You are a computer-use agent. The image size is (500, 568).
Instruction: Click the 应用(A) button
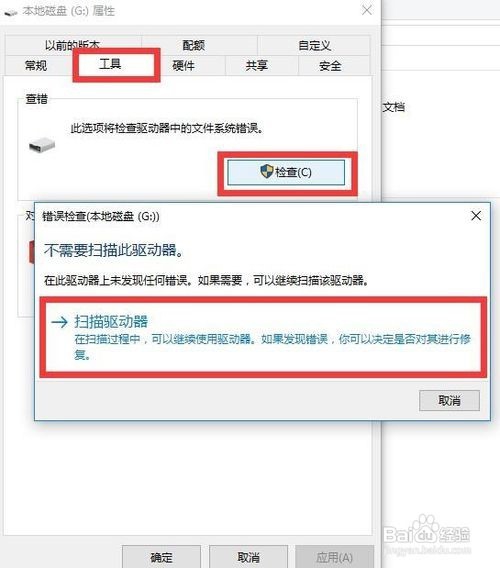tap(335, 556)
